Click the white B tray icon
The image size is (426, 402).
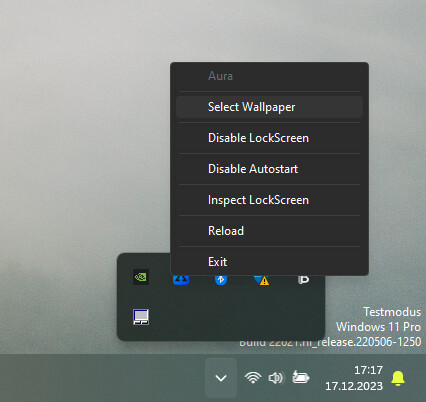point(303,280)
